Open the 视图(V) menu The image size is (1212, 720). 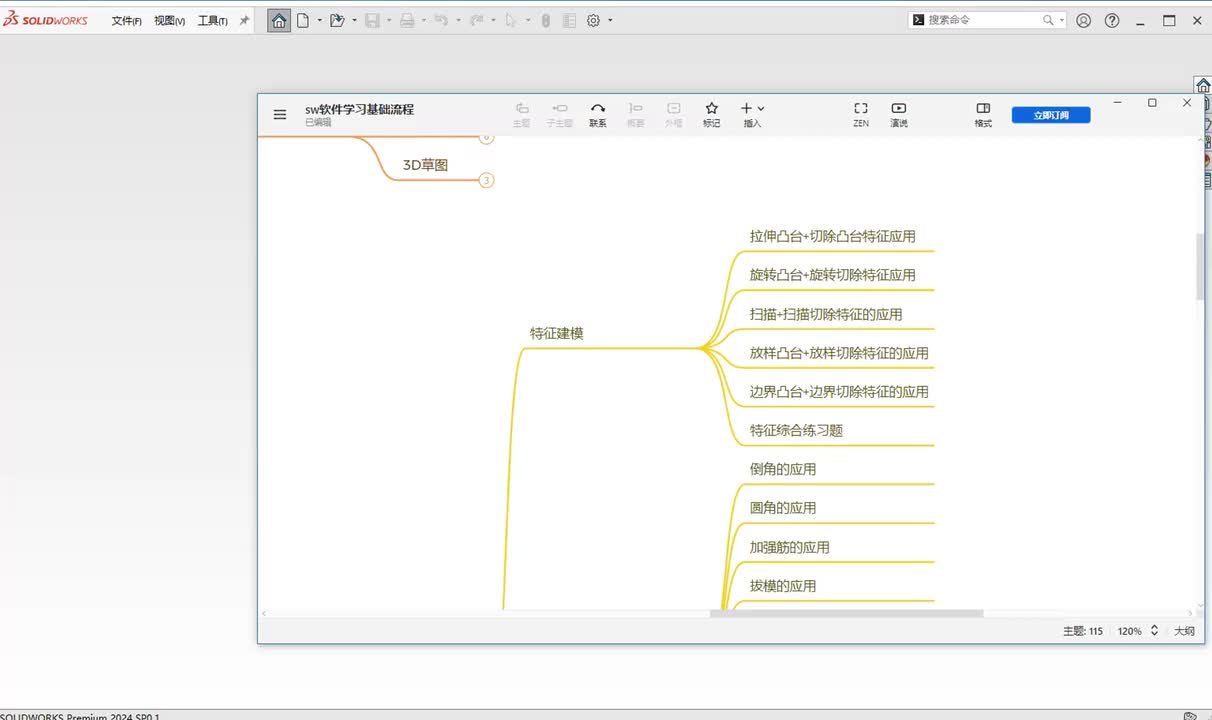tap(169, 21)
